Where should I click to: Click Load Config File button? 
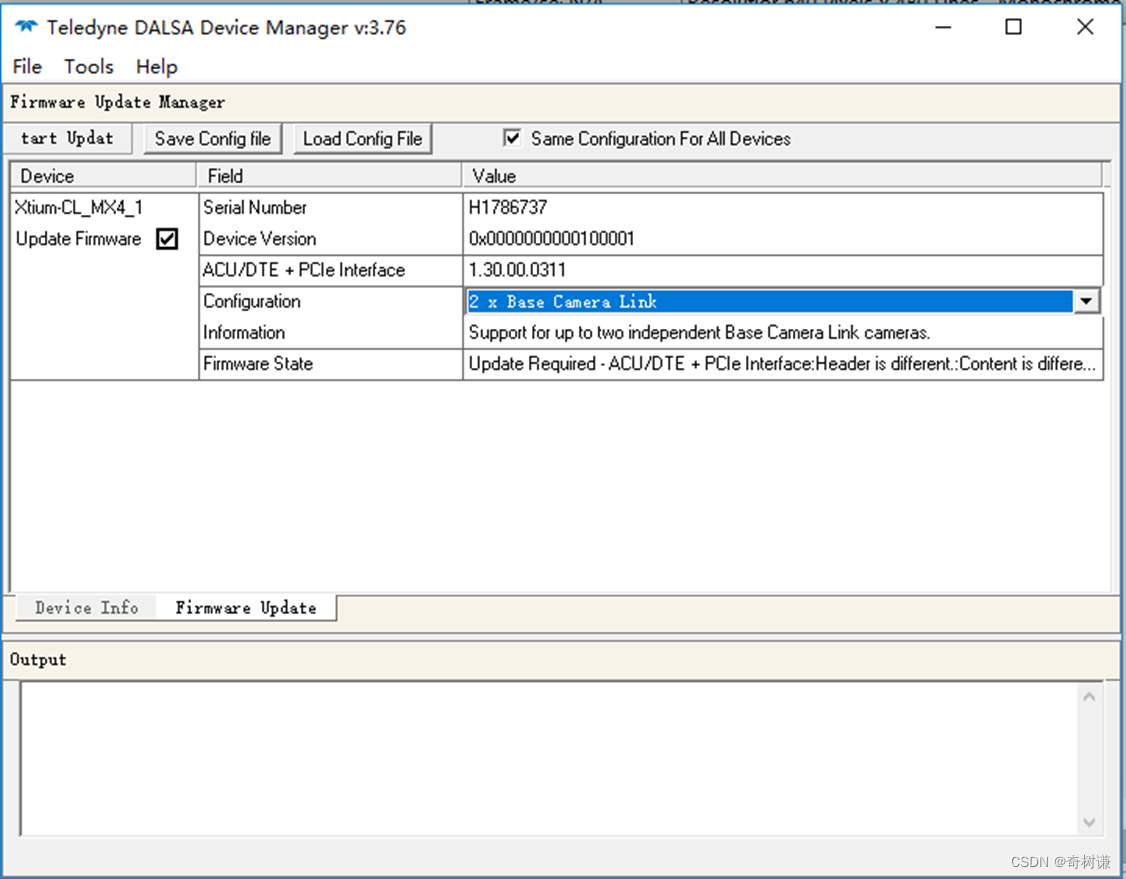tap(363, 139)
